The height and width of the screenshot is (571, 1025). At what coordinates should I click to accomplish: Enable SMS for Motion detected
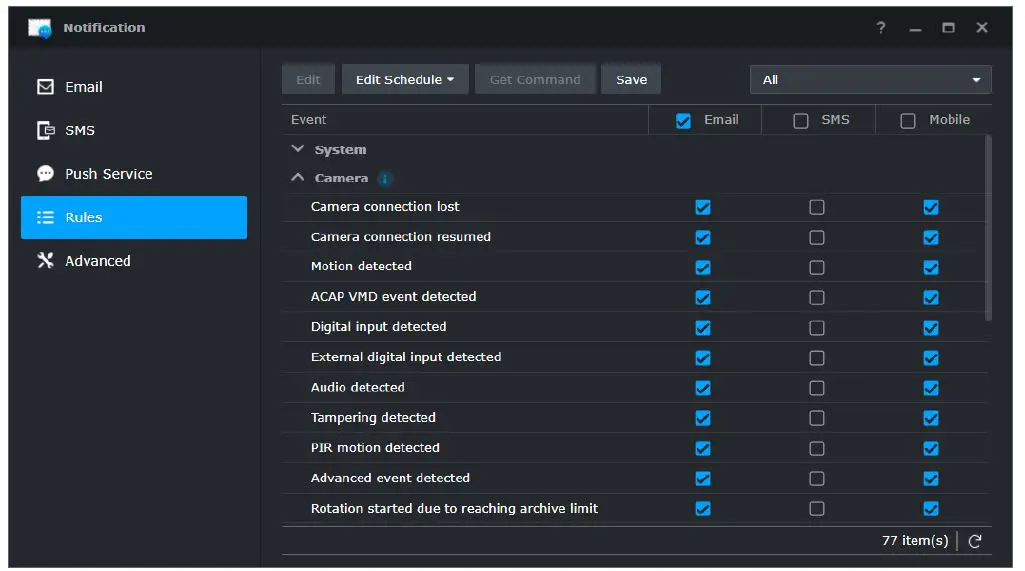816,268
